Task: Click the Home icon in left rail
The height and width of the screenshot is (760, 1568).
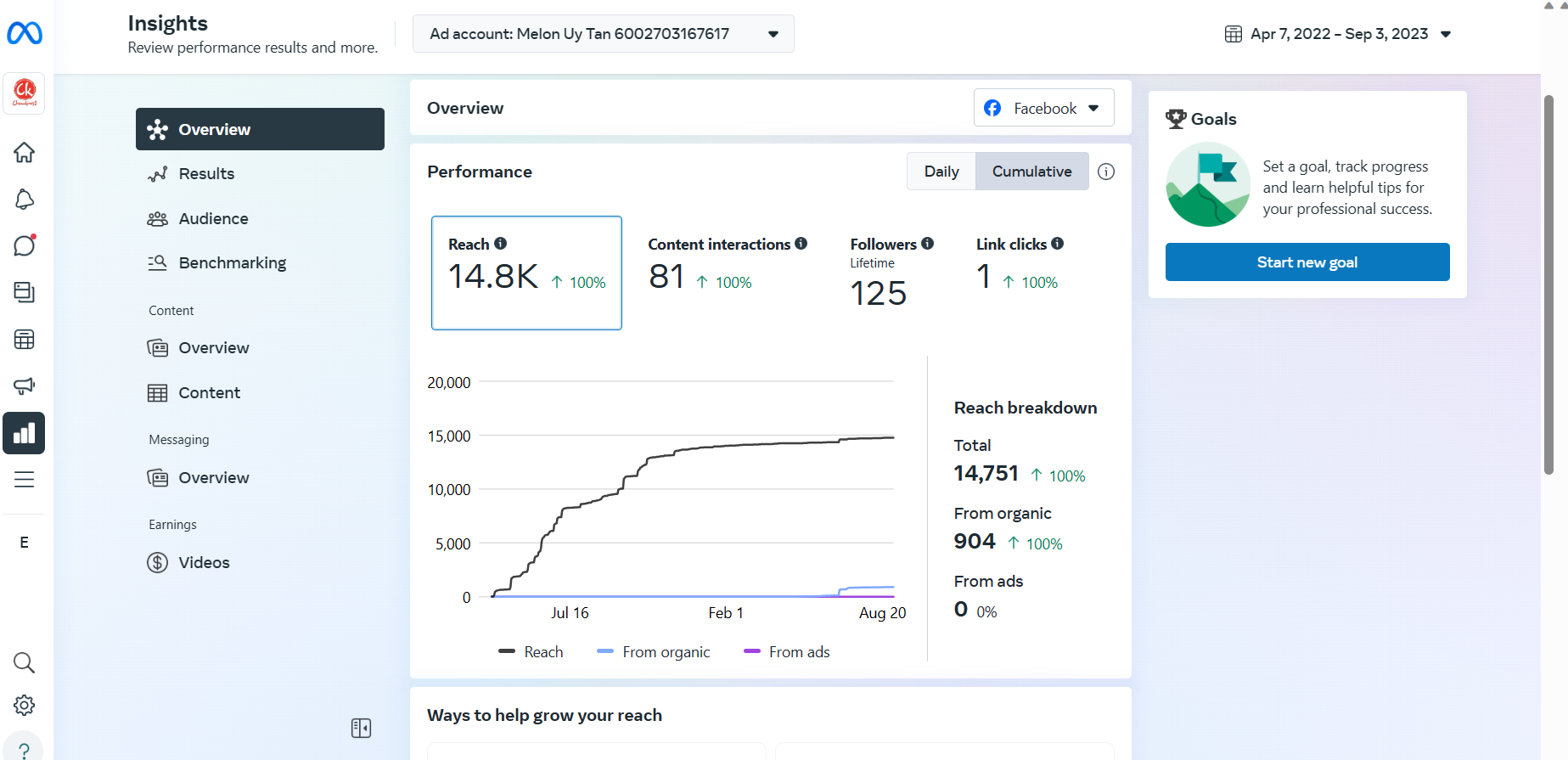Action: click(24, 153)
